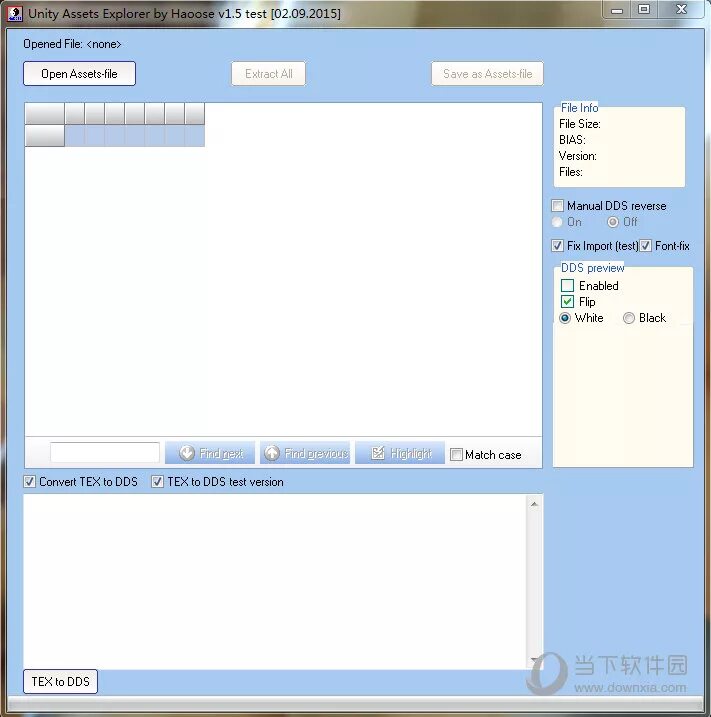Uncheck the Font-fix checkbox

coord(645,246)
